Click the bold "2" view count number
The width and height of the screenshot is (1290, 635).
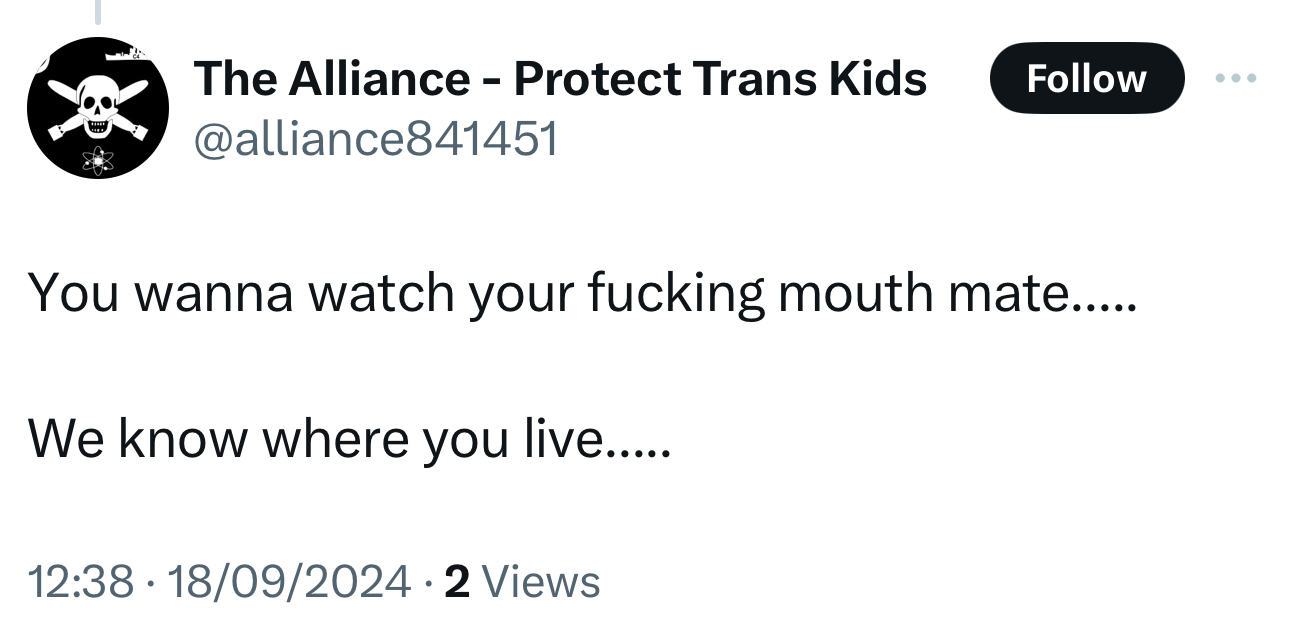[456, 582]
